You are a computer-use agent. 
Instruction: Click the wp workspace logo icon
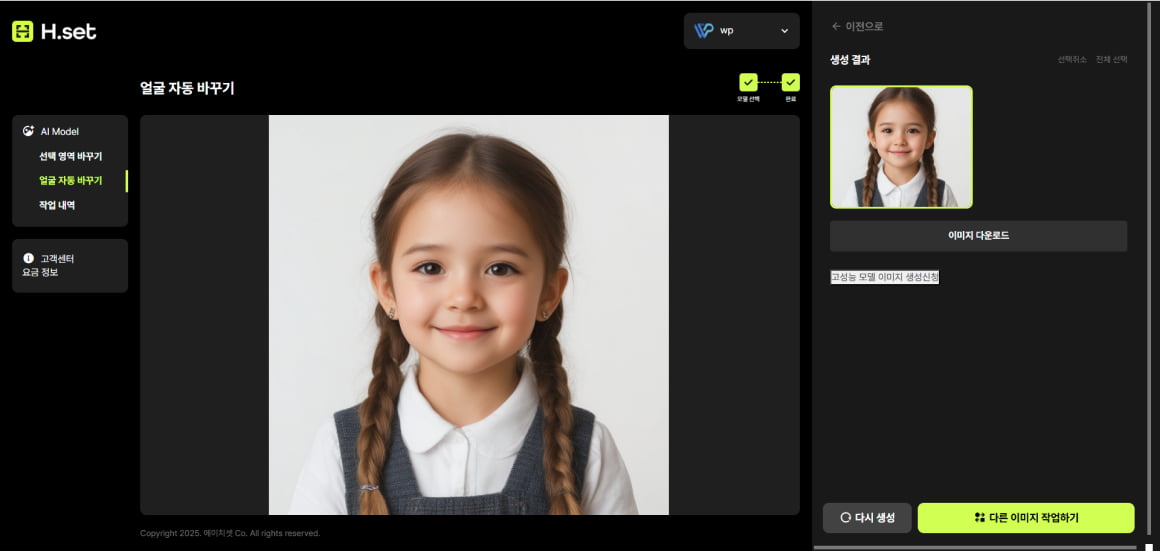tap(704, 31)
